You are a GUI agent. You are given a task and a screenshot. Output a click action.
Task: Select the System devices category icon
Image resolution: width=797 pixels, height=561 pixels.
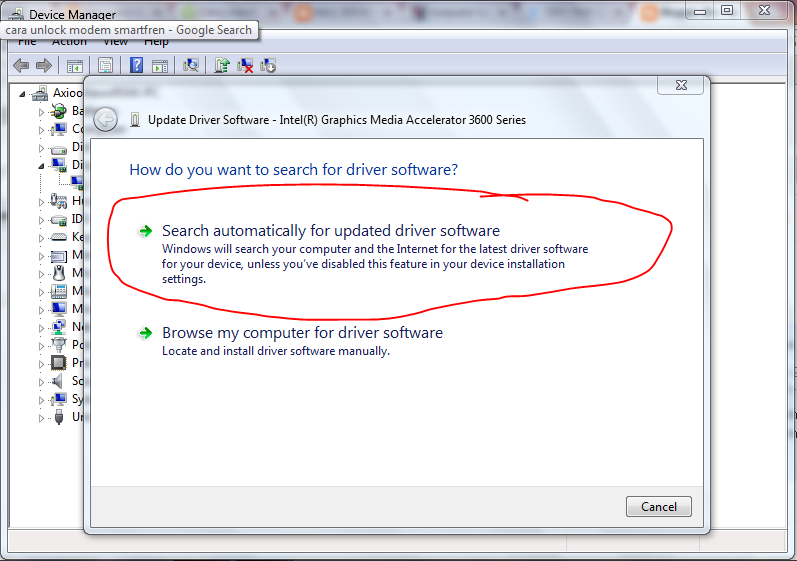pyautogui.click(x=59, y=399)
